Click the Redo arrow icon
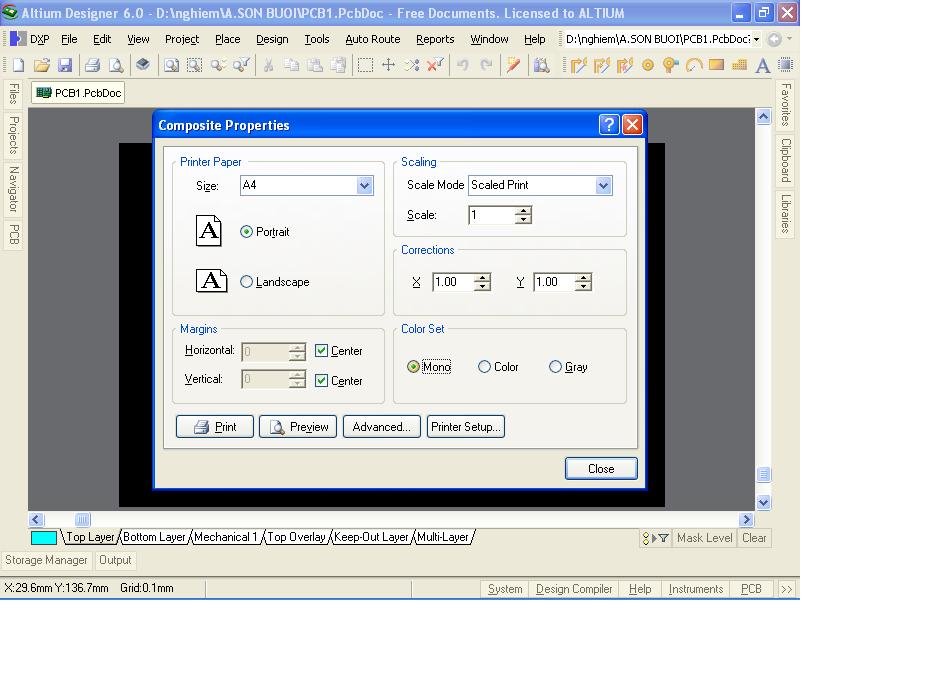This screenshot has width=950, height=690. (x=486, y=65)
